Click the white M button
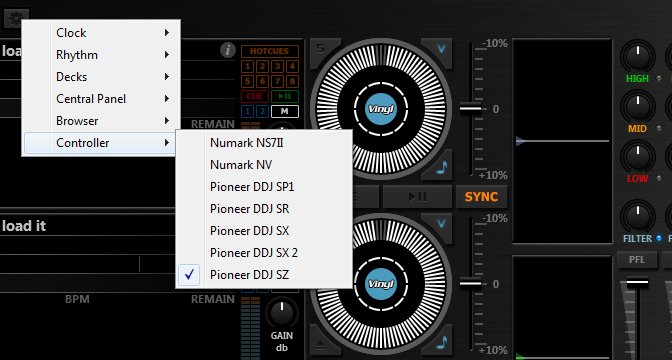 [x=285, y=111]
